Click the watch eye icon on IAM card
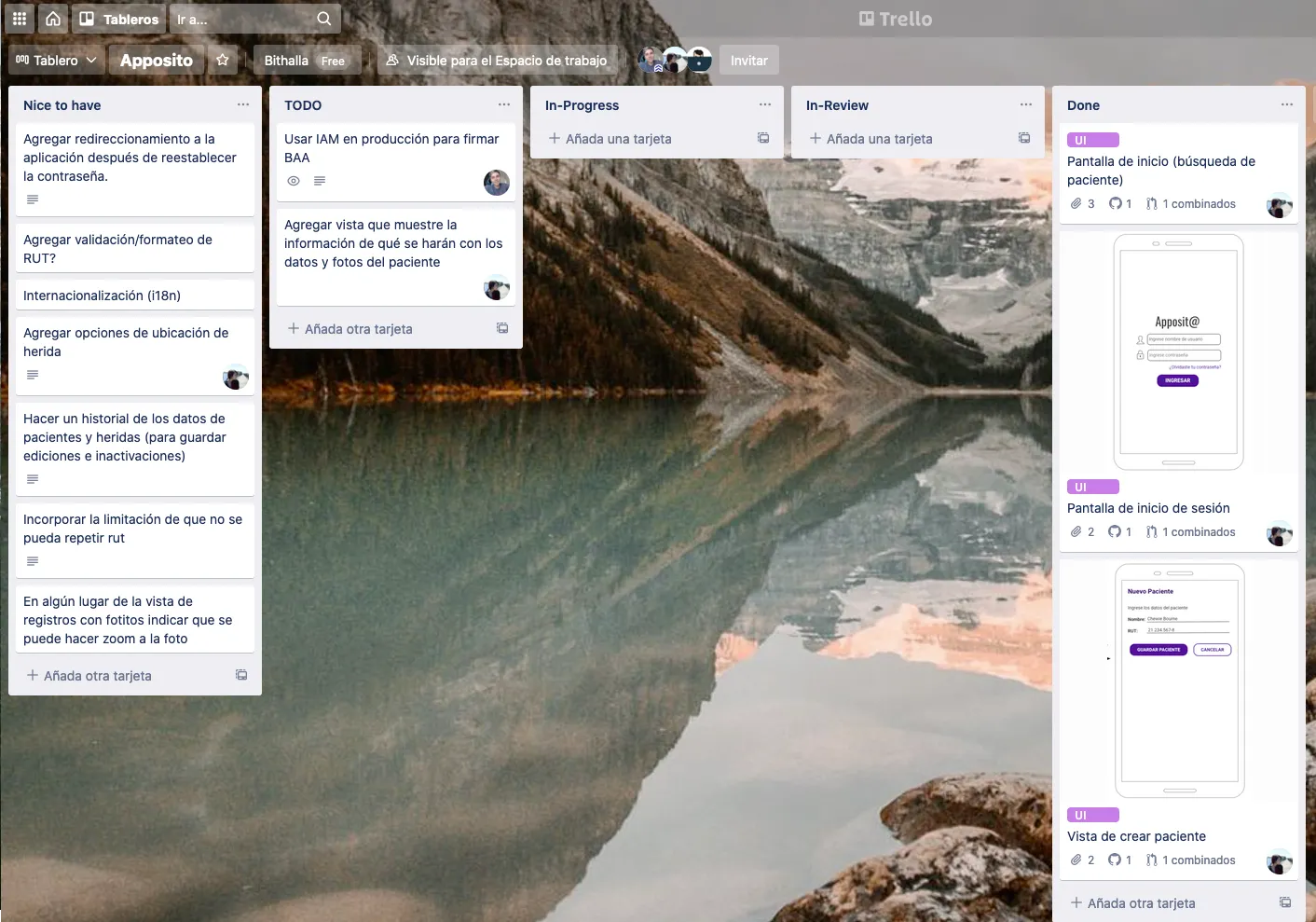The image size is (1316, 922). (294, 181)
